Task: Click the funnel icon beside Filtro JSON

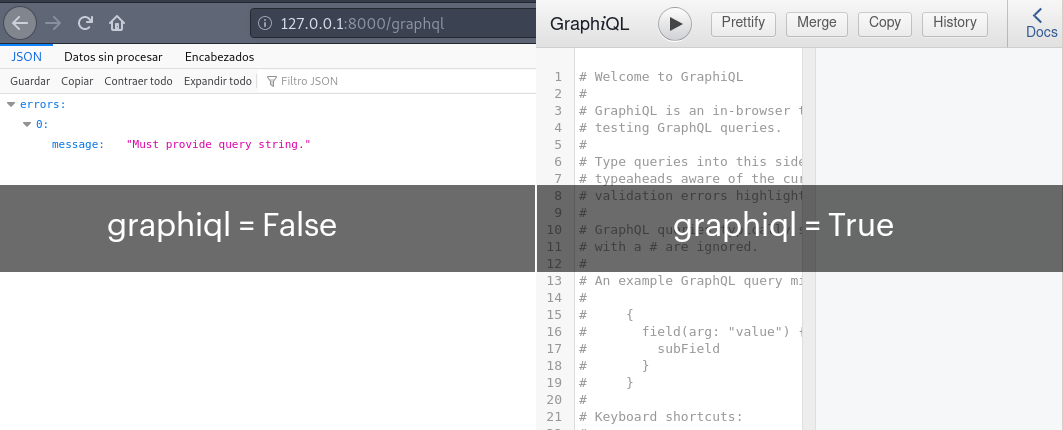Action: [272, 81]
